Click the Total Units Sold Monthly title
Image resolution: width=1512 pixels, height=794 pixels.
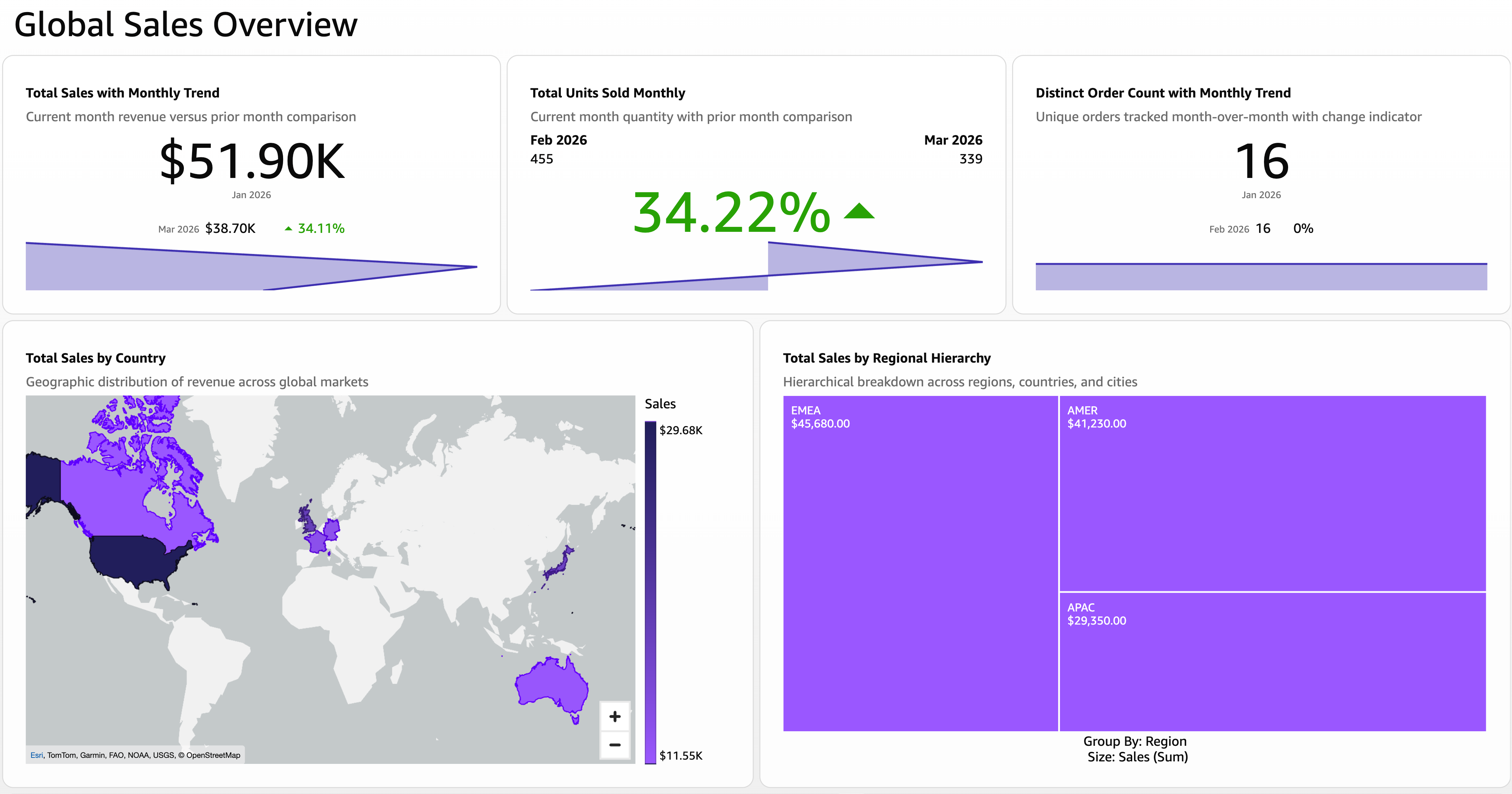[608, 93]
